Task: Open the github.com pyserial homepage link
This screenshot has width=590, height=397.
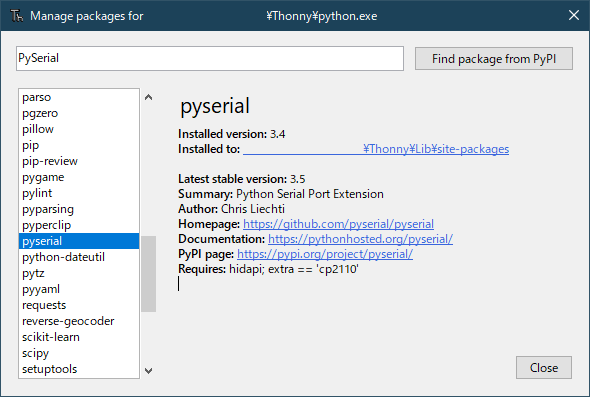Action: point(338,224)
